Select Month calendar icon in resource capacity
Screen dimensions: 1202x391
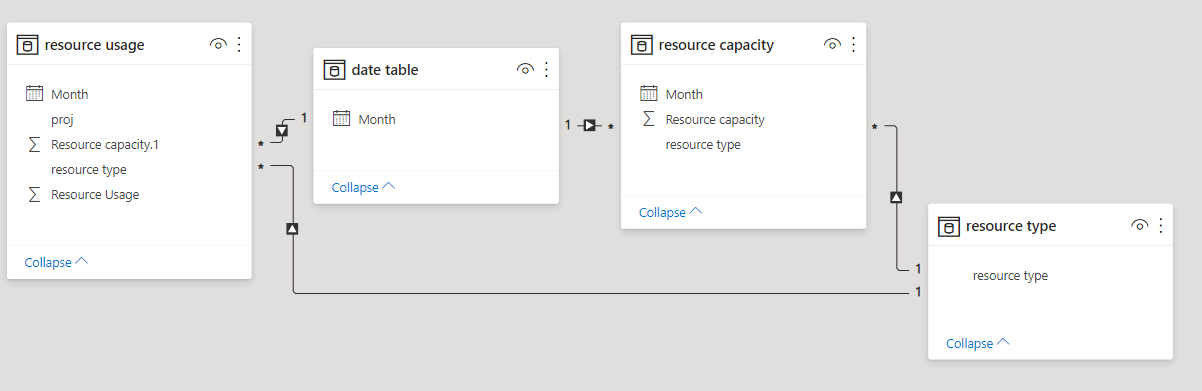(x=648, y=94)
